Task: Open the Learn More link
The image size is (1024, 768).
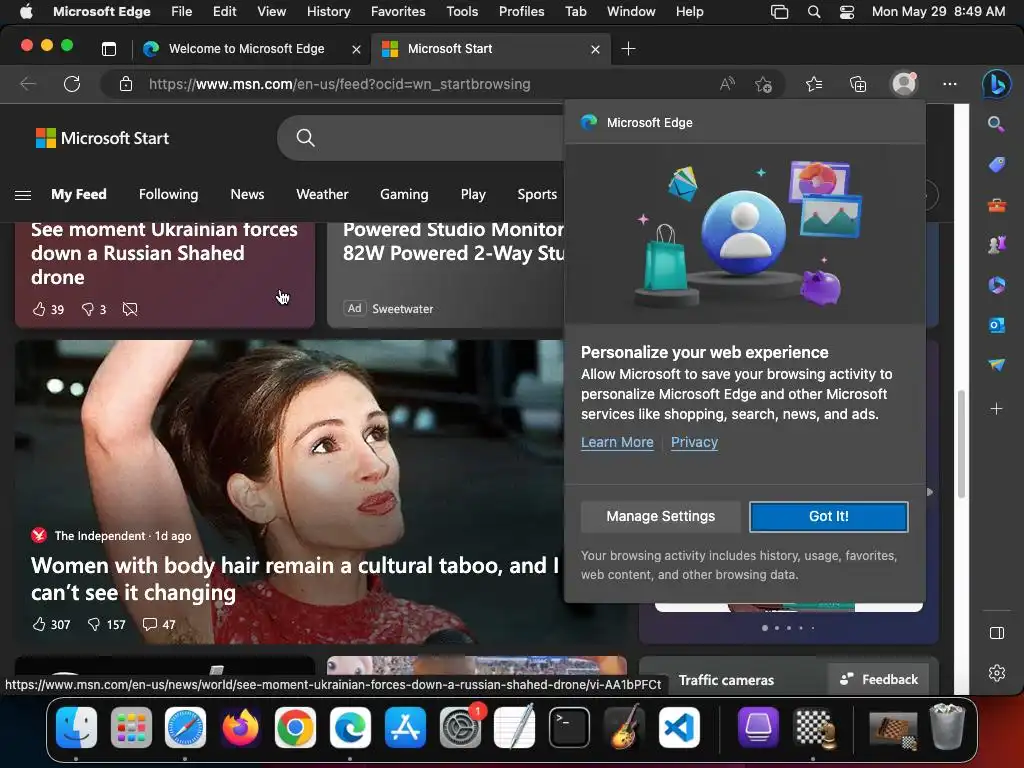Action: [617, 442]
